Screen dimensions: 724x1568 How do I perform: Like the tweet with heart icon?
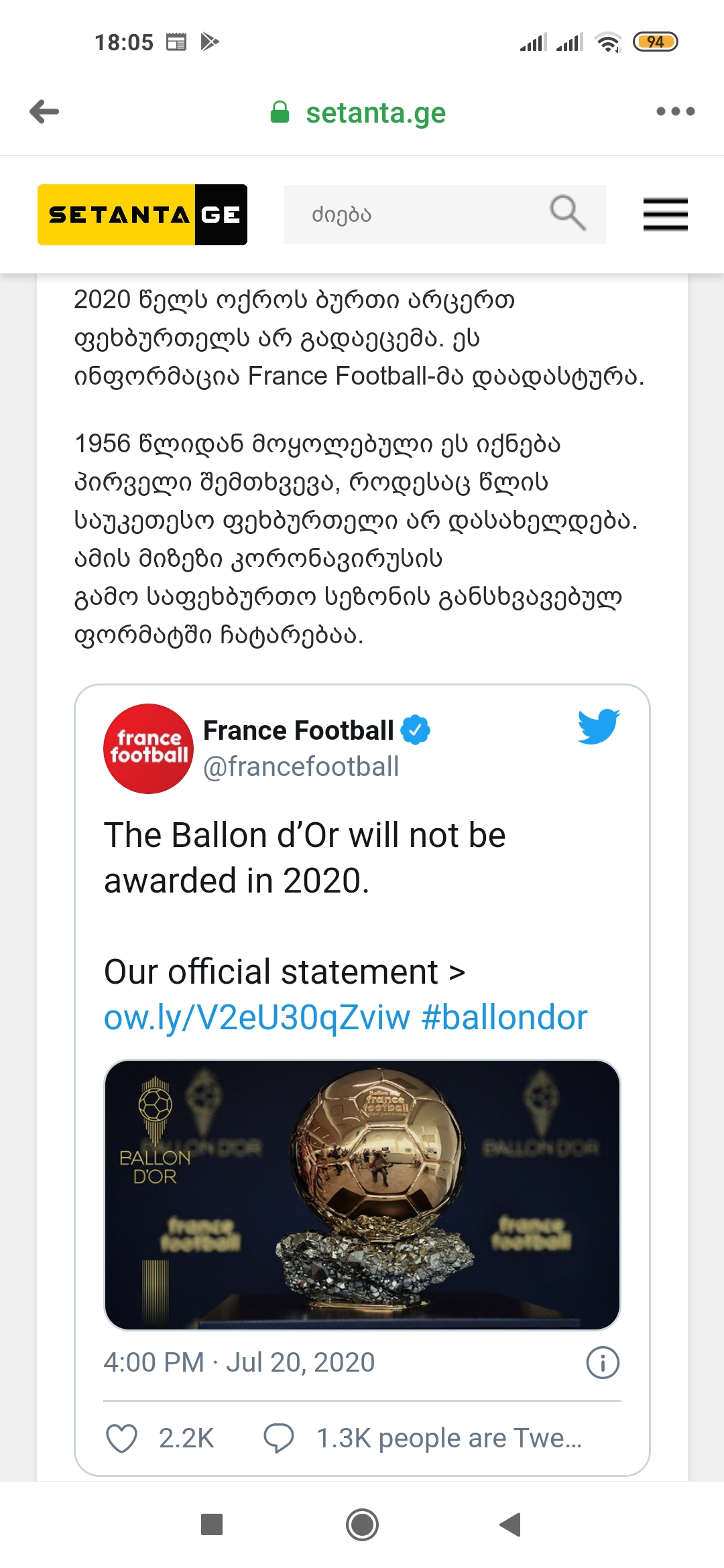tap(122, 1438)
